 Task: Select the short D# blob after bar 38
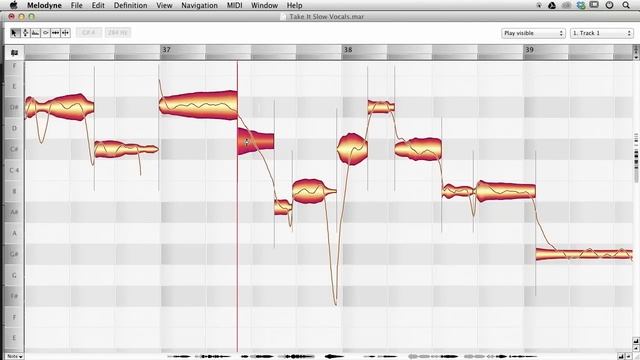(x=381, y=107)
